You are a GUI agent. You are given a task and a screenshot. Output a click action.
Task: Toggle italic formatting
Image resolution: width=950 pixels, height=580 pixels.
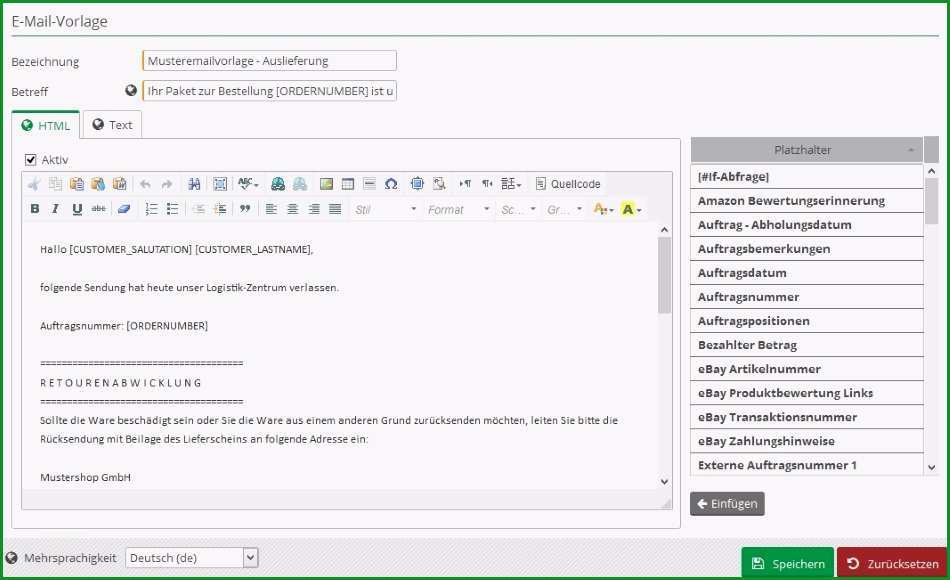56,209
